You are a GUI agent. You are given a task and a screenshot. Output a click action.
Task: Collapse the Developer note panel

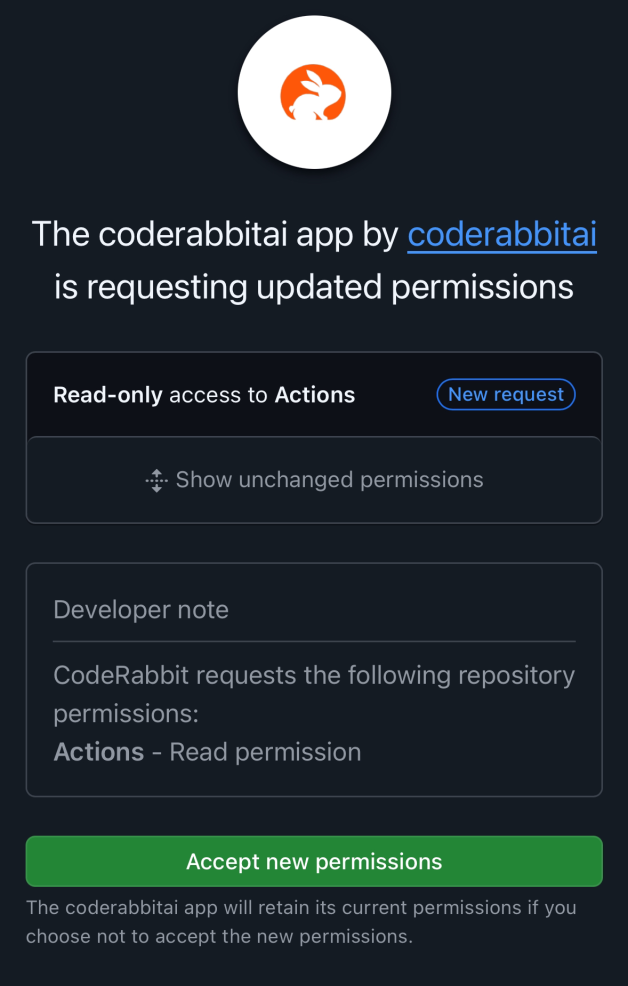click(x=140, y=609)
